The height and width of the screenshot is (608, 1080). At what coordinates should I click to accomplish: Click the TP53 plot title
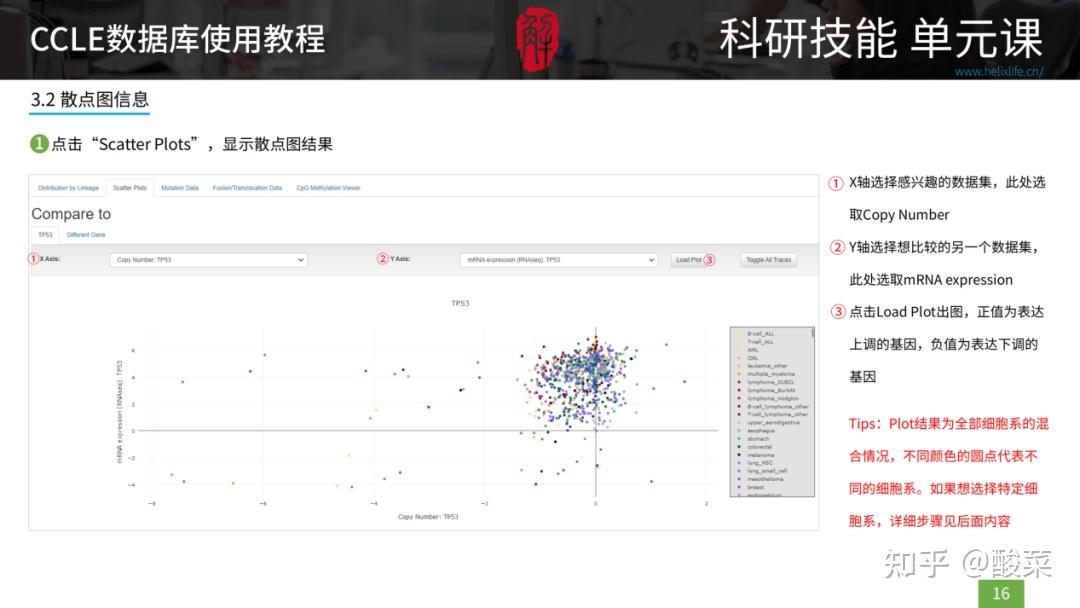tap(460, 304)
